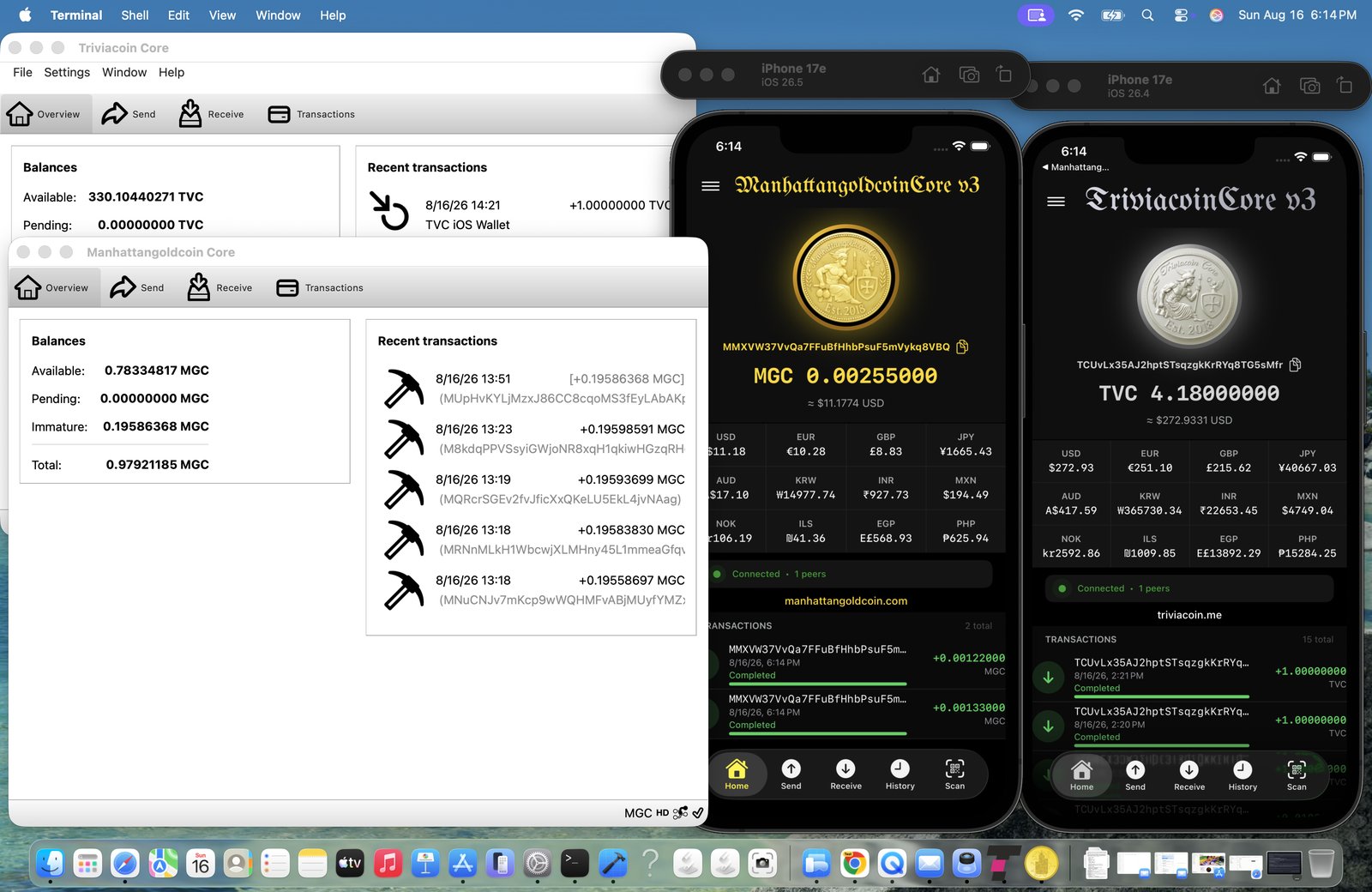This screenshot has width=1372, height=892.
Task: Tap the gold Manhattangoldcoin coin image
Action: coord(845,276)
